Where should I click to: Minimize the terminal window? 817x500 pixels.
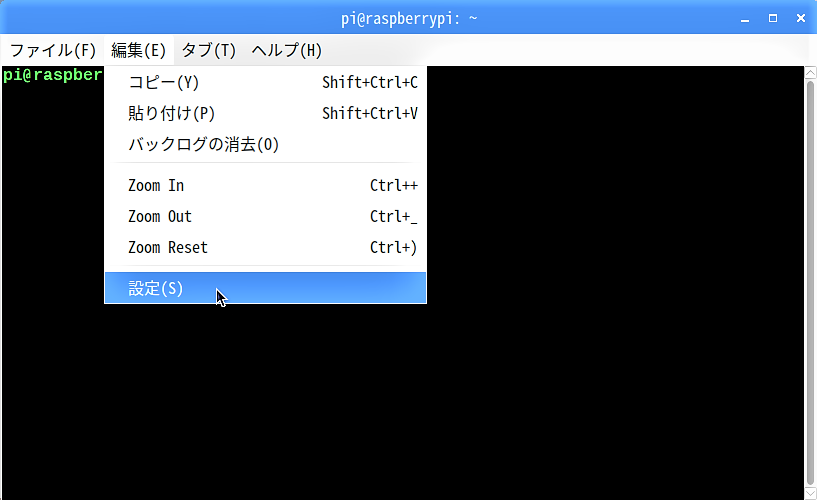[x=745, y=19]
